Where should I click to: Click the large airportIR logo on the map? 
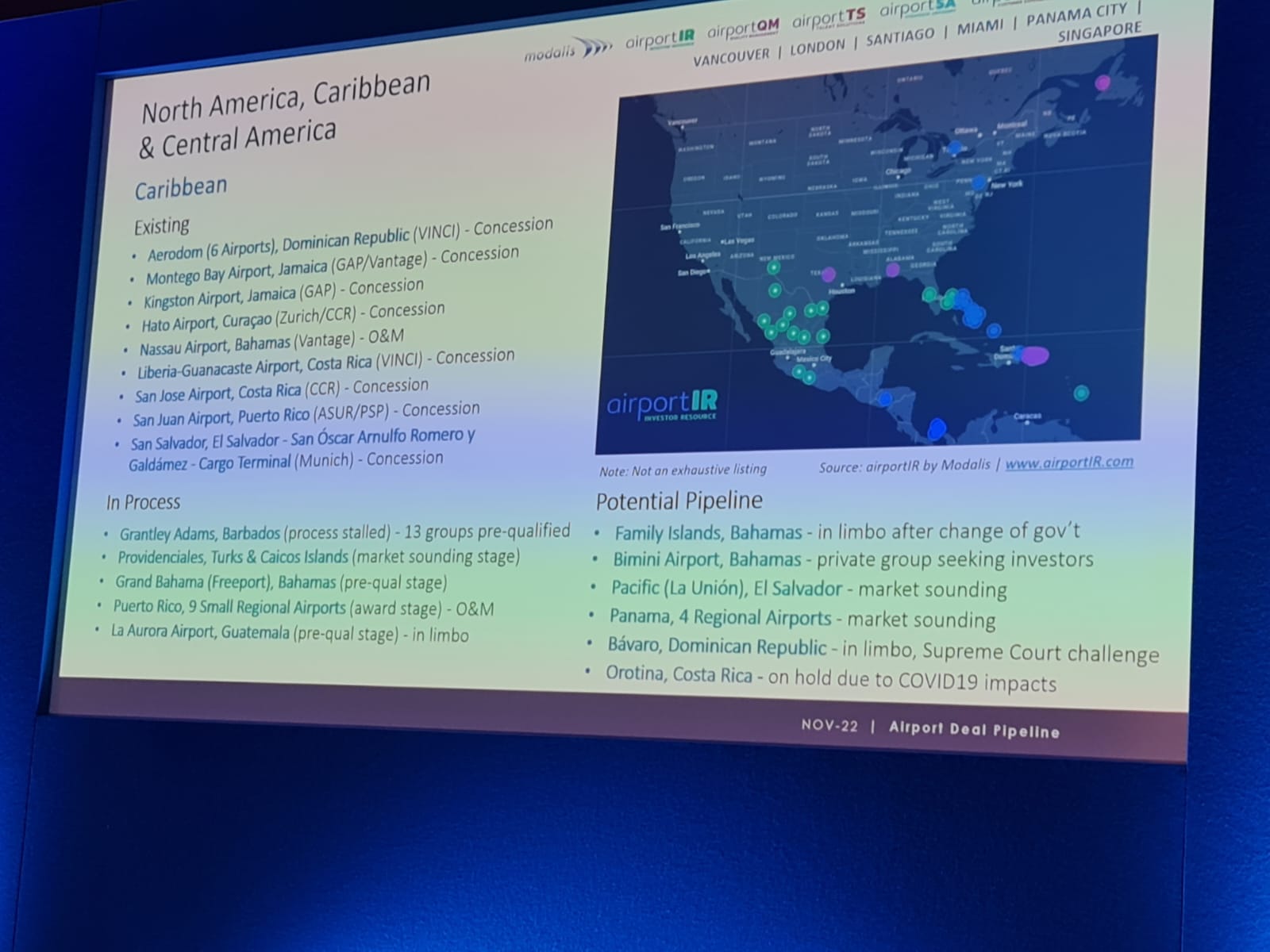pyautogui.click(x=663, y=405)
